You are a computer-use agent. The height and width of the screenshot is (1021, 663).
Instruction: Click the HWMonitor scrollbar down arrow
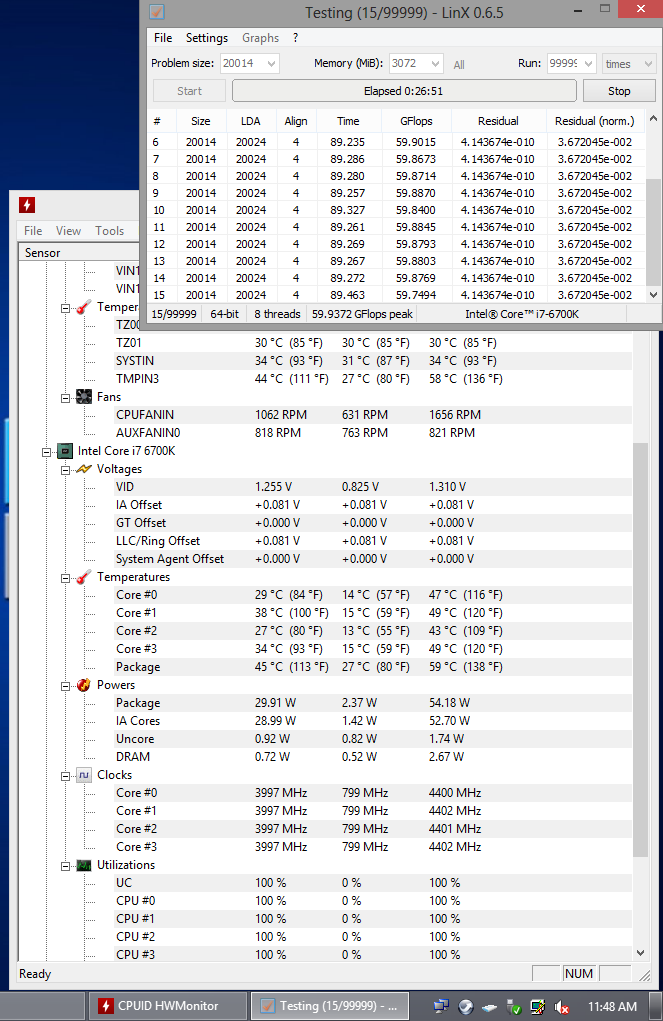pyautogui.click(x=640, y=953)
